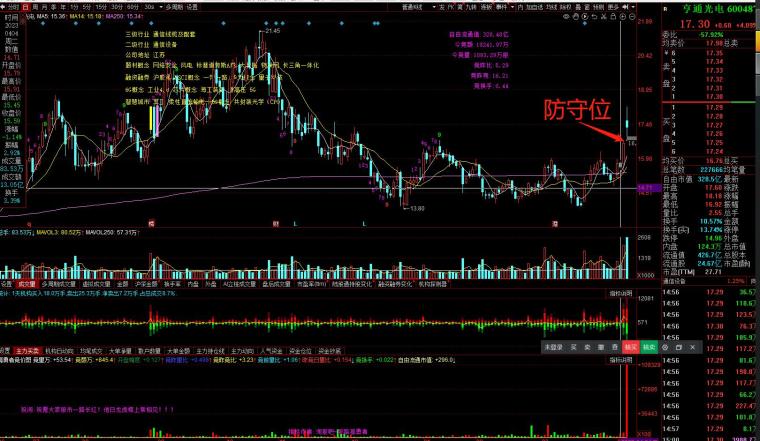Click 多周期 multi-period button

click(174, 7)
